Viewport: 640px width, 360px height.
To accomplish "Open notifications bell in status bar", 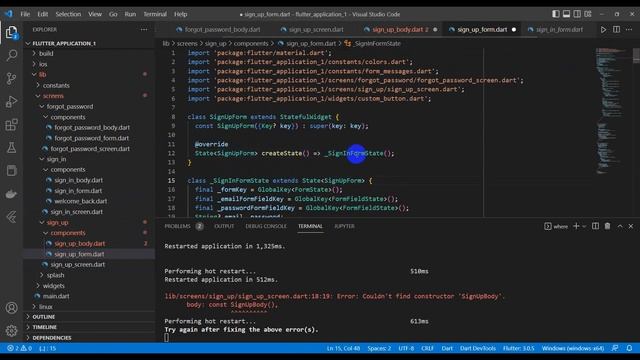I will tap(629, 348).
